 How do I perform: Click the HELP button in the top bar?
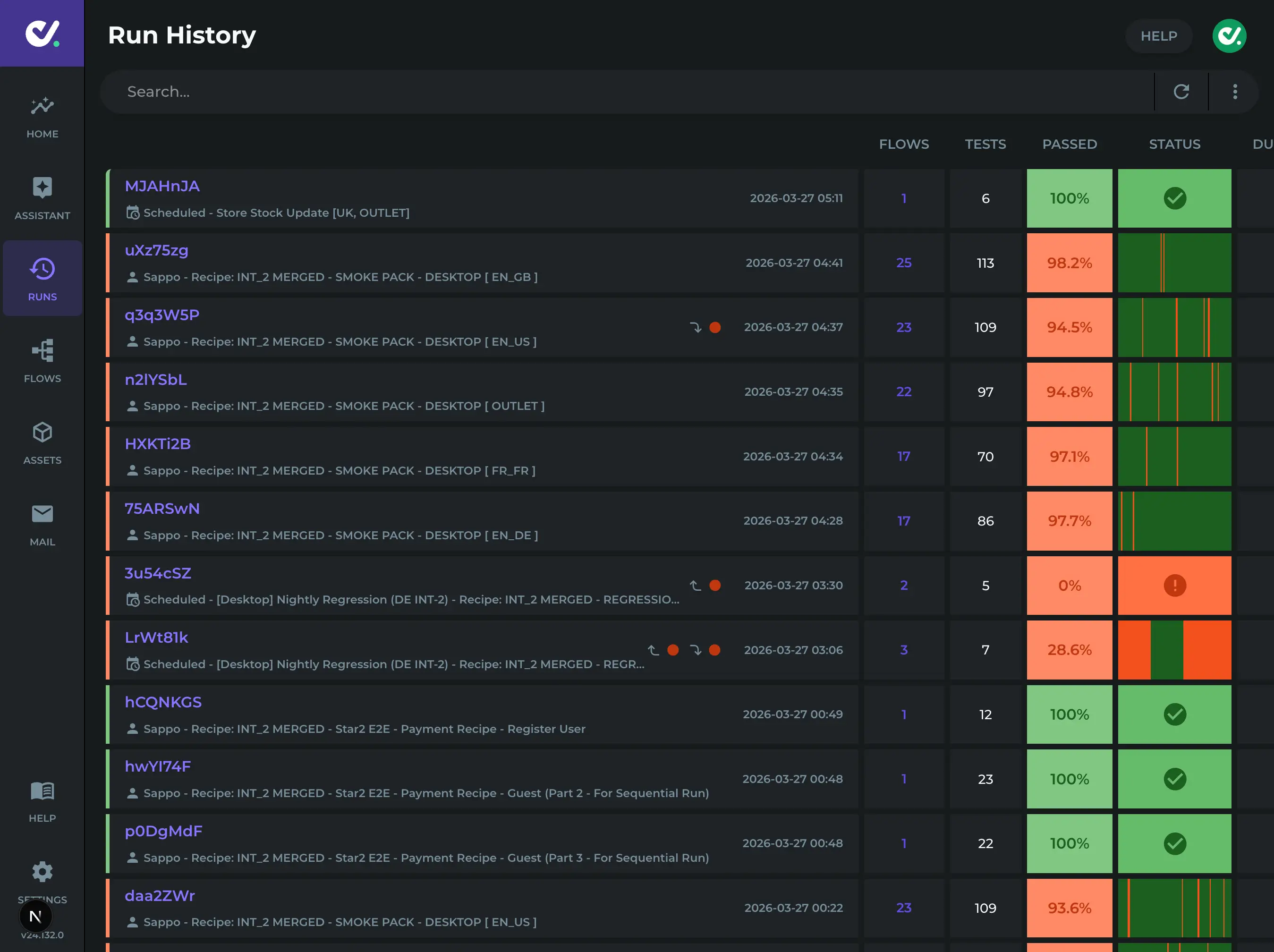coord(1159,36)
